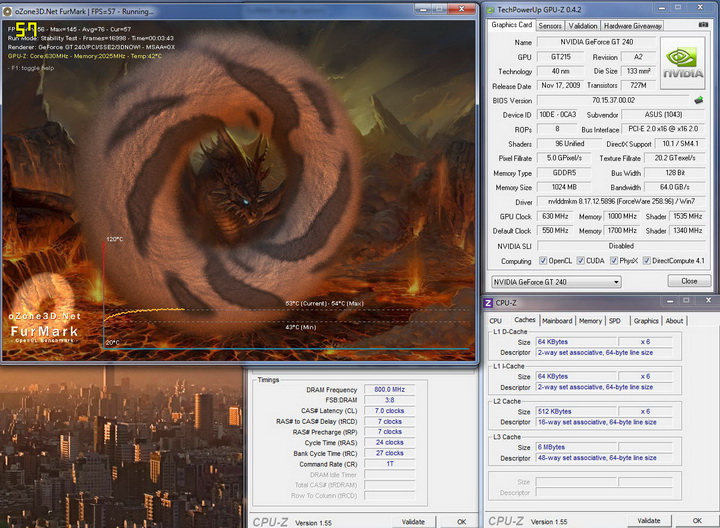
Task: Click the DRAM Frequency 800.0 MHz value
Action: tap(389, 389)
